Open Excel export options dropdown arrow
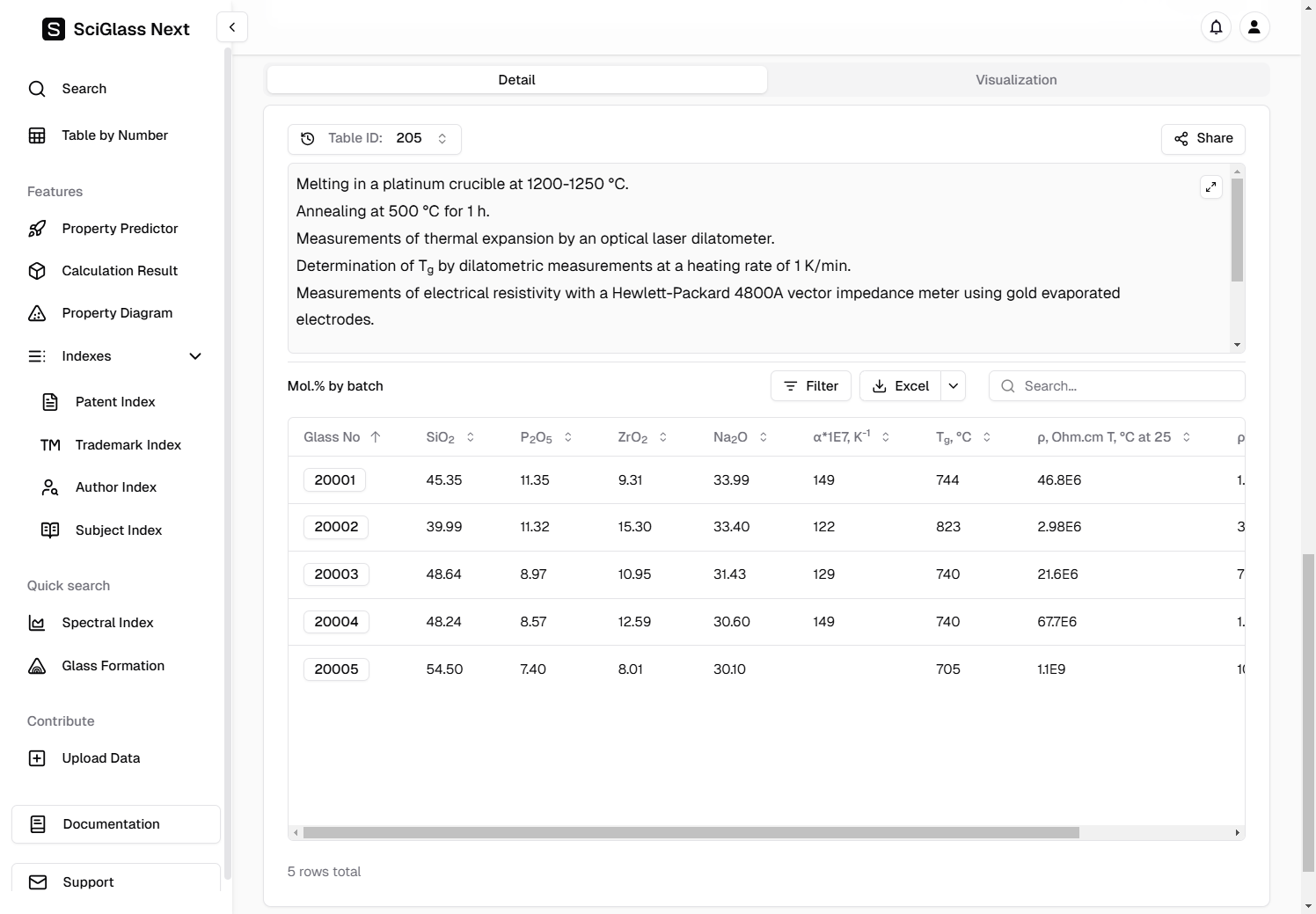 [x=953, y=386]
